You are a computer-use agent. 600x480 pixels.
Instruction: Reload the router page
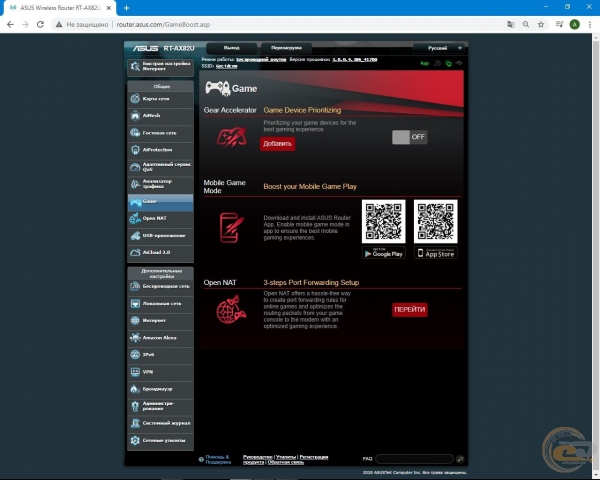pos(40,24)
